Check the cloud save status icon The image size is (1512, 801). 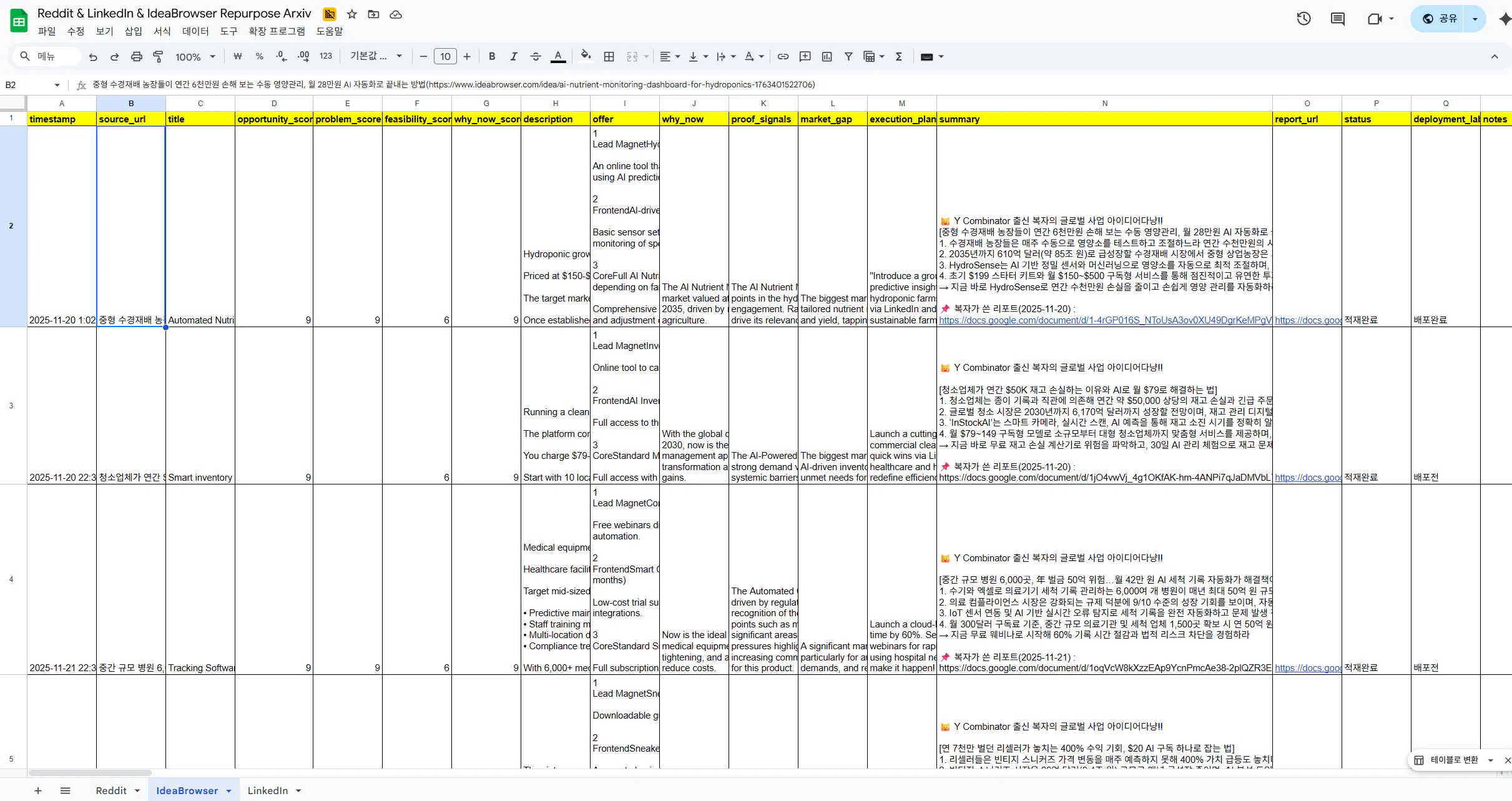tap(396, 14)
